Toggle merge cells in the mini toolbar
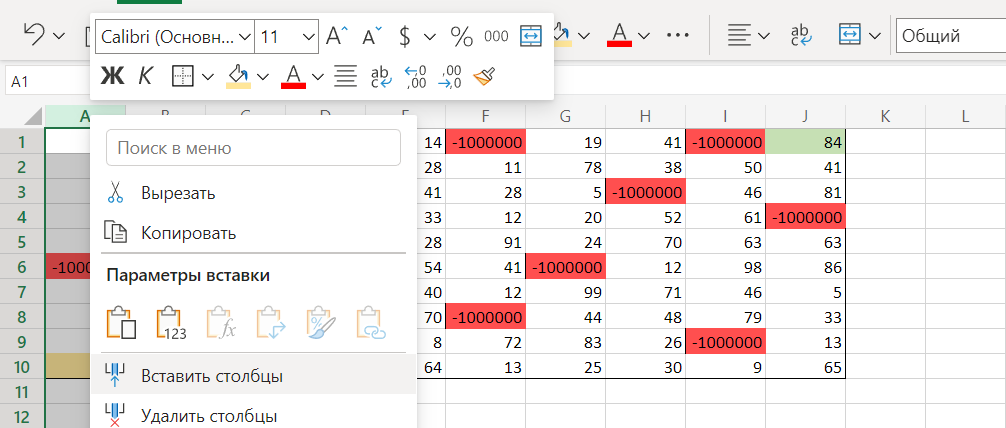Viewport: 1006px width, 428px height. coord(531,36)
